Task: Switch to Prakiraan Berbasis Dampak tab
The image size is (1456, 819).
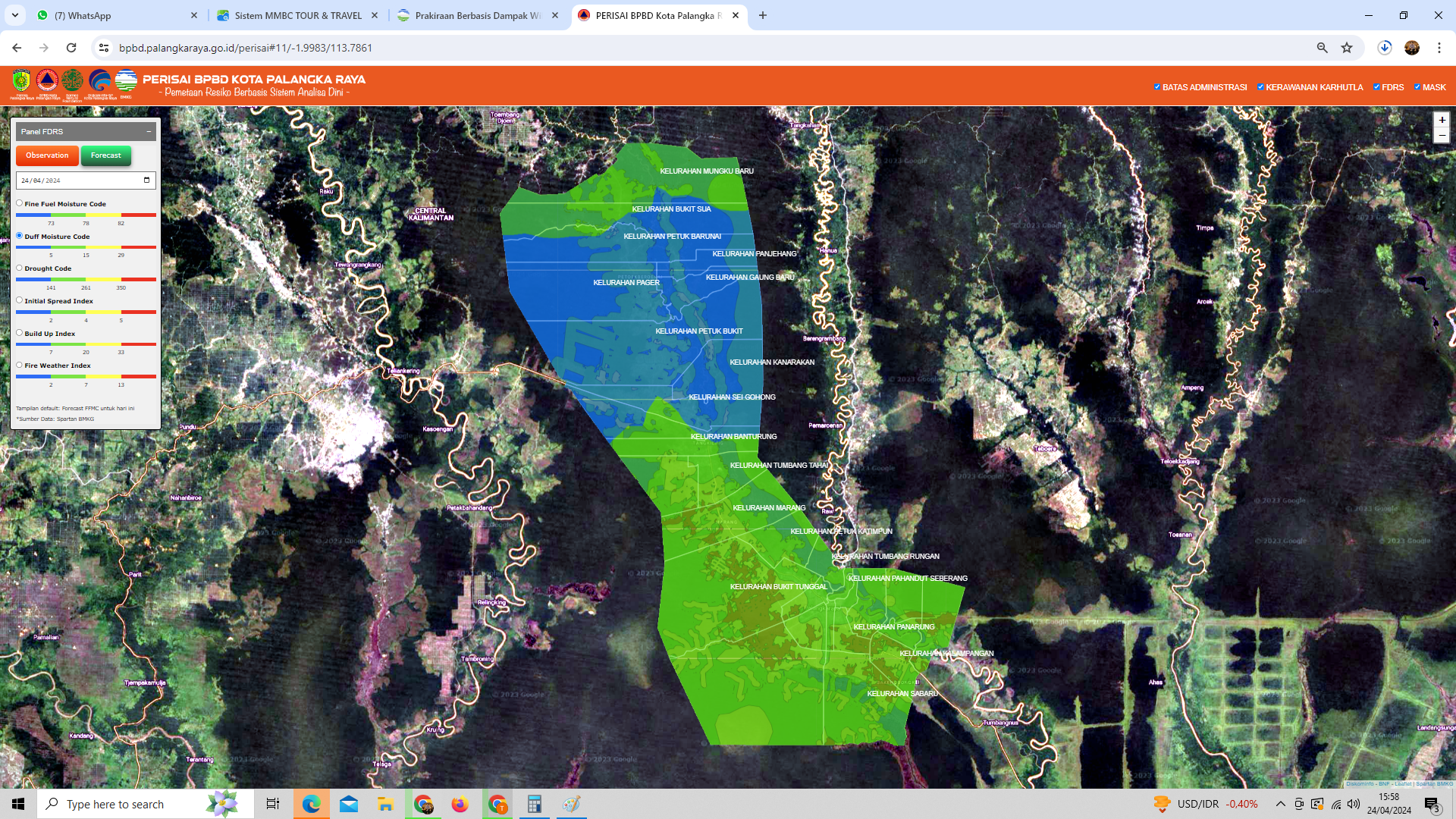Action: coord(478,15)
